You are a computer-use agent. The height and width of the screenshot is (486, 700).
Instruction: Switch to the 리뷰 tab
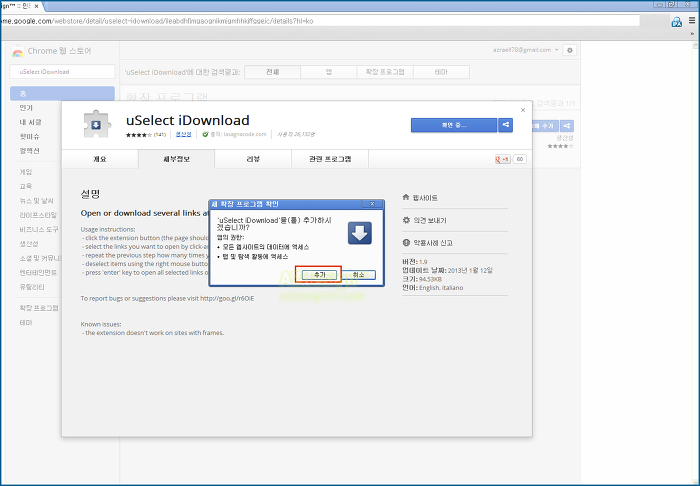[x=253, y=159]
